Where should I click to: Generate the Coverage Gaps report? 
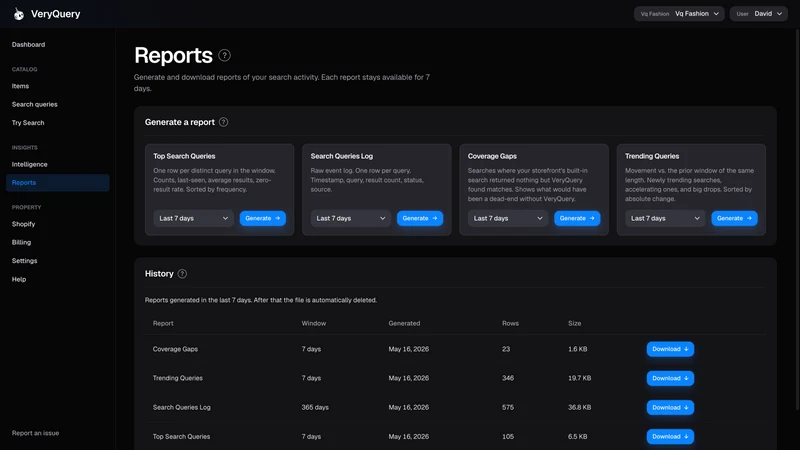click(577, 218)
